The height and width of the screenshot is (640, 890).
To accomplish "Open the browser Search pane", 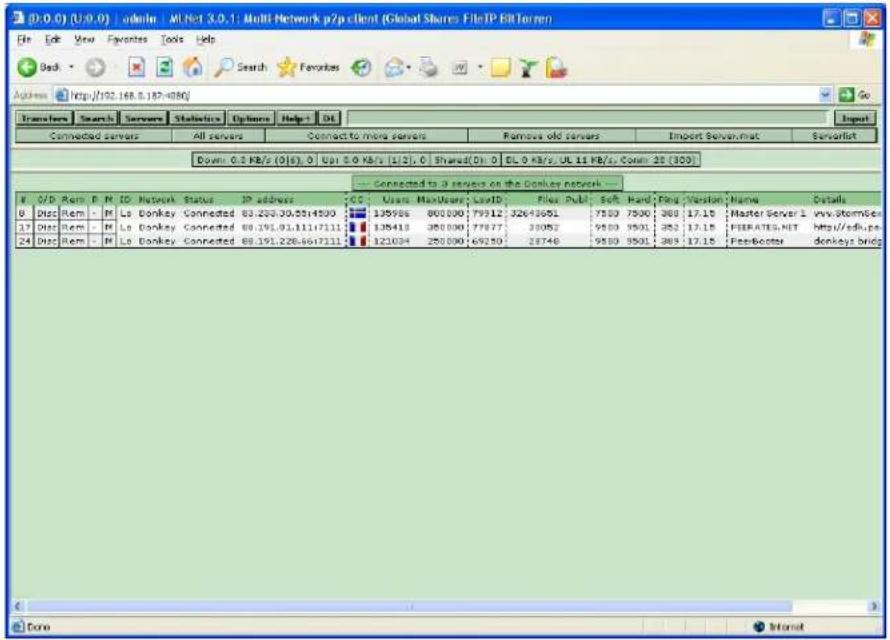I will (x=241, y=68).
